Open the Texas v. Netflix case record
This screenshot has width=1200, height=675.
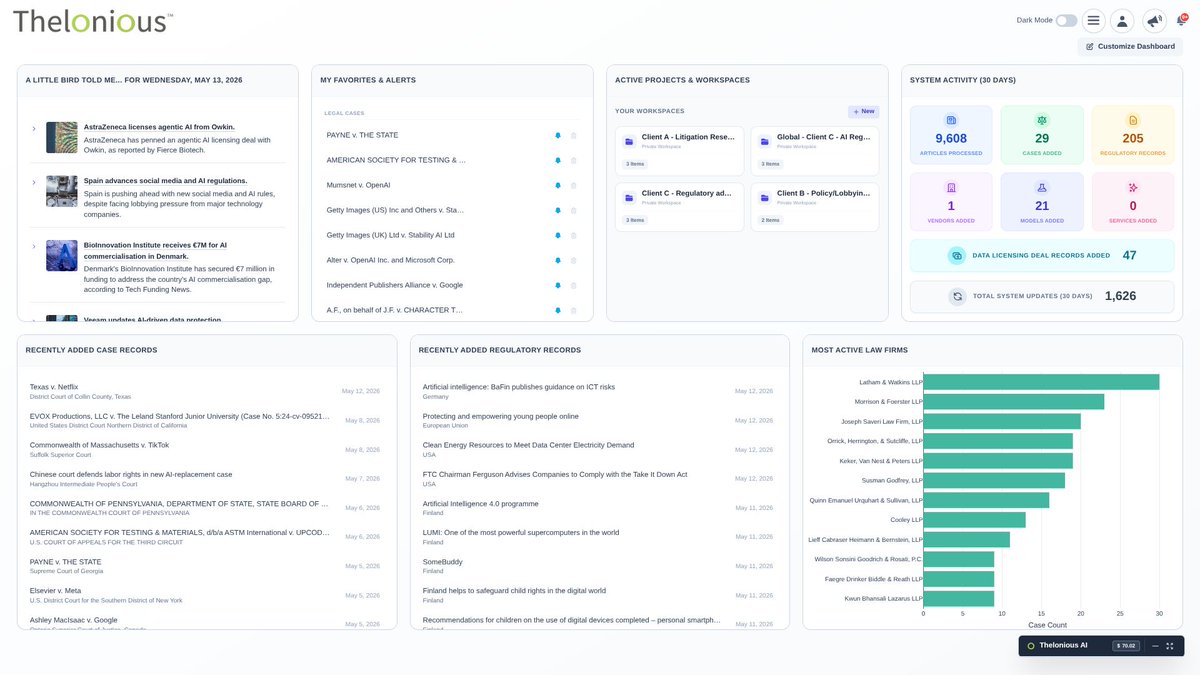[54, 387]
